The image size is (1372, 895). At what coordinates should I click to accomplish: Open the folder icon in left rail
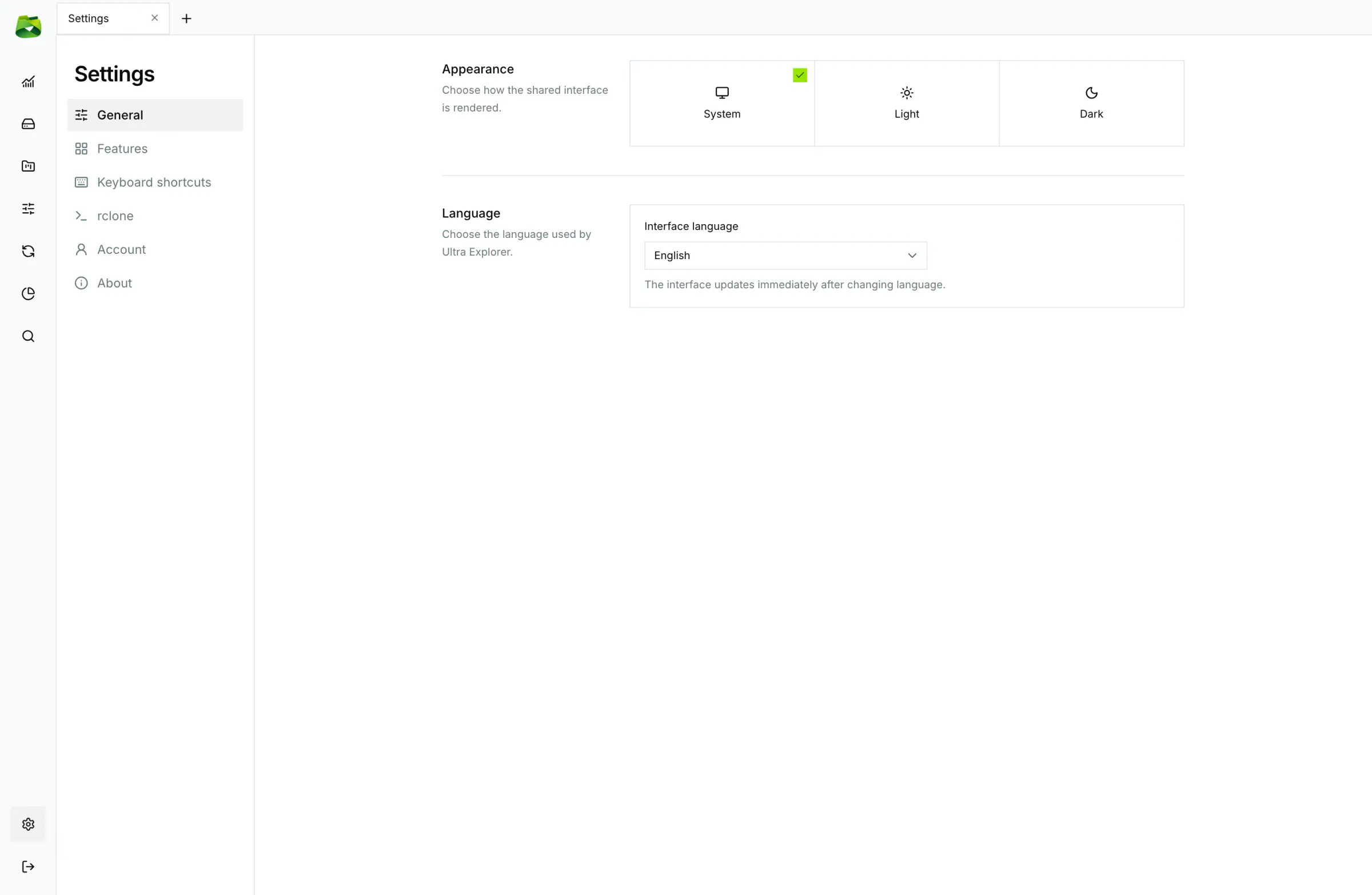point(28,166)
